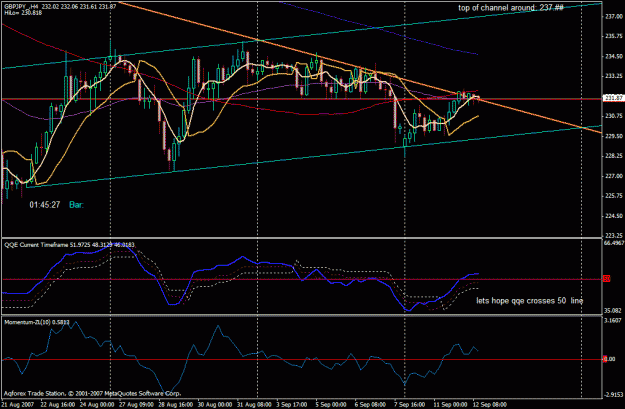Click the red 50 level marker on QQE axis
625x409 pixels.
[x=606, y=279]
